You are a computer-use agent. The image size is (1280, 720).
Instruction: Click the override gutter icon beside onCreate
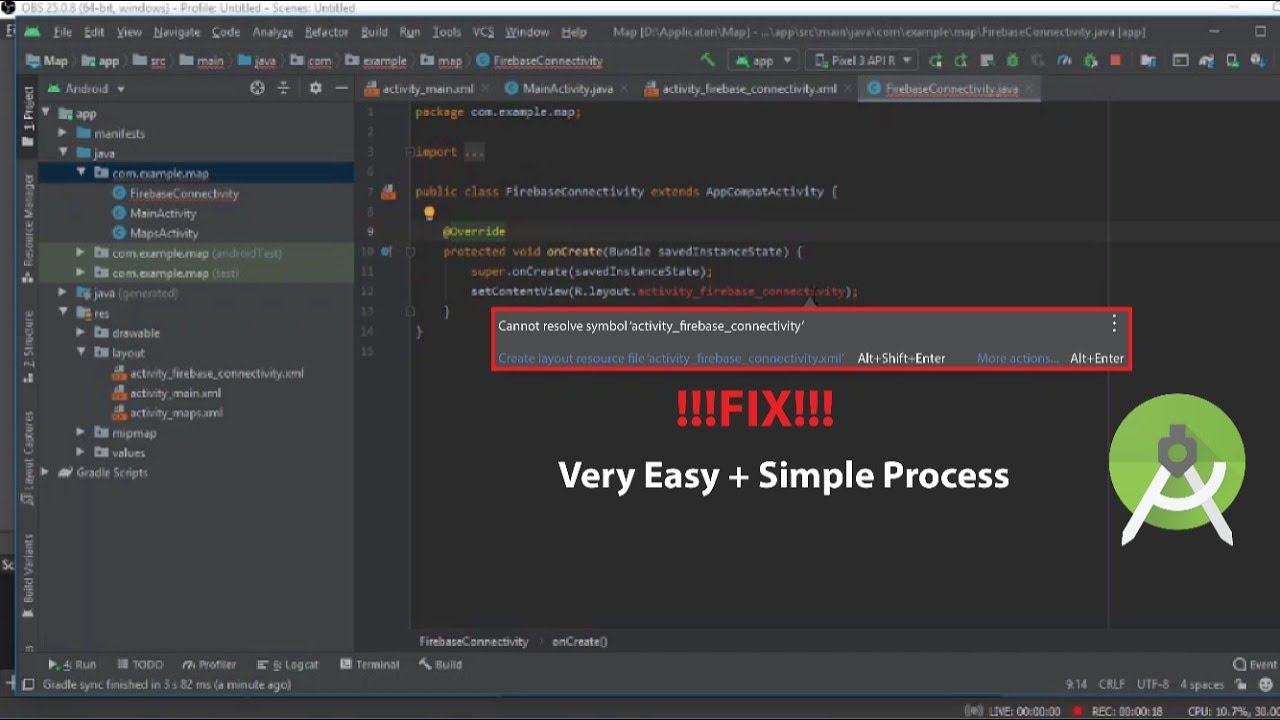[387, 252]
